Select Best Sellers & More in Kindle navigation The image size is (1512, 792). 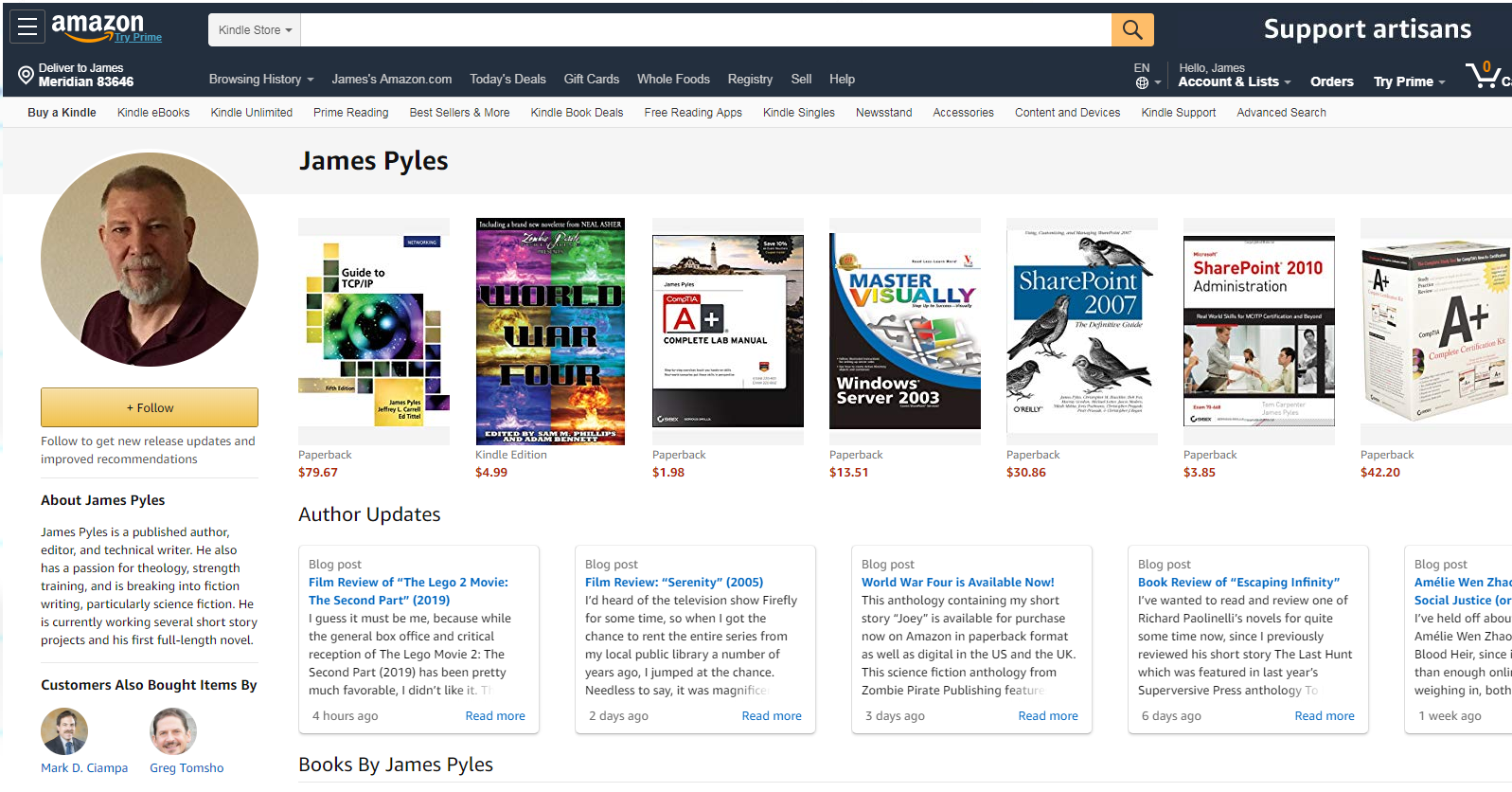459,113
